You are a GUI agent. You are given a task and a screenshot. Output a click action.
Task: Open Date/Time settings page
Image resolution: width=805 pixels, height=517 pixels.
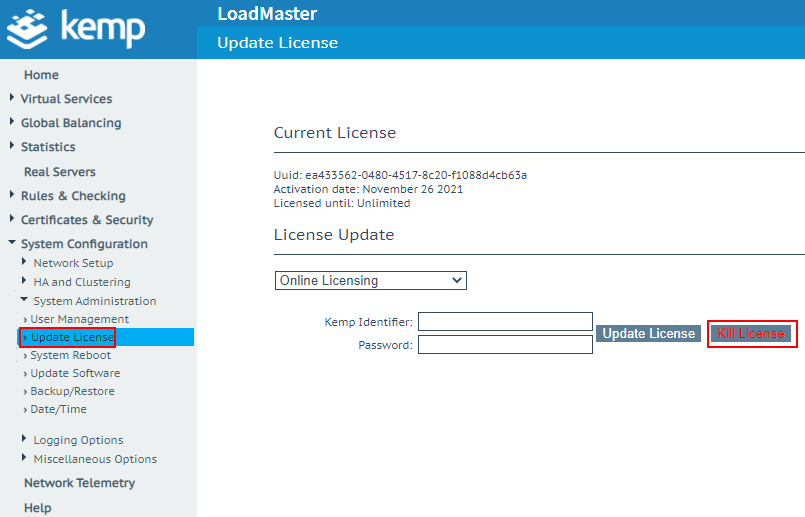59,409
